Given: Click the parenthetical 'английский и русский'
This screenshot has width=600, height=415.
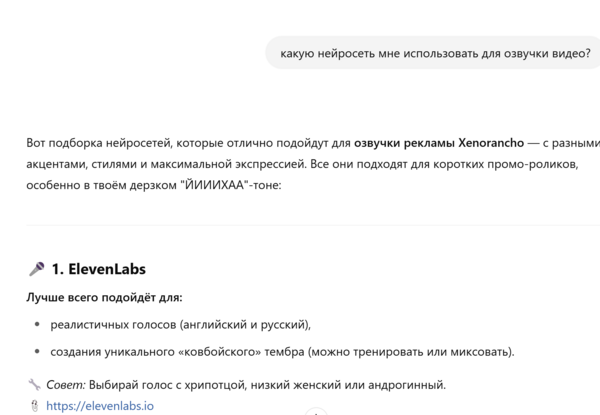Looking at the screenshot, I should (x=246, y=324).
